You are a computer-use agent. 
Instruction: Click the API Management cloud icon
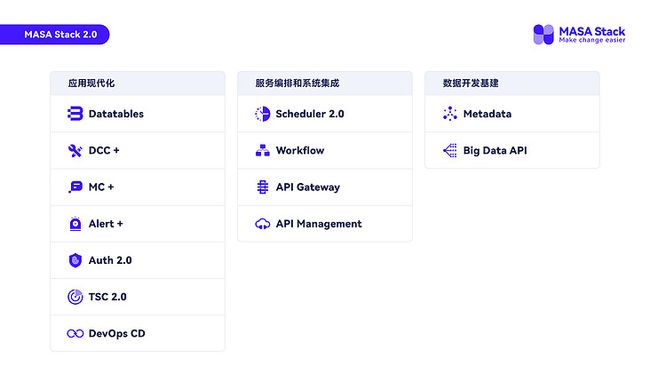coord(262,224)
